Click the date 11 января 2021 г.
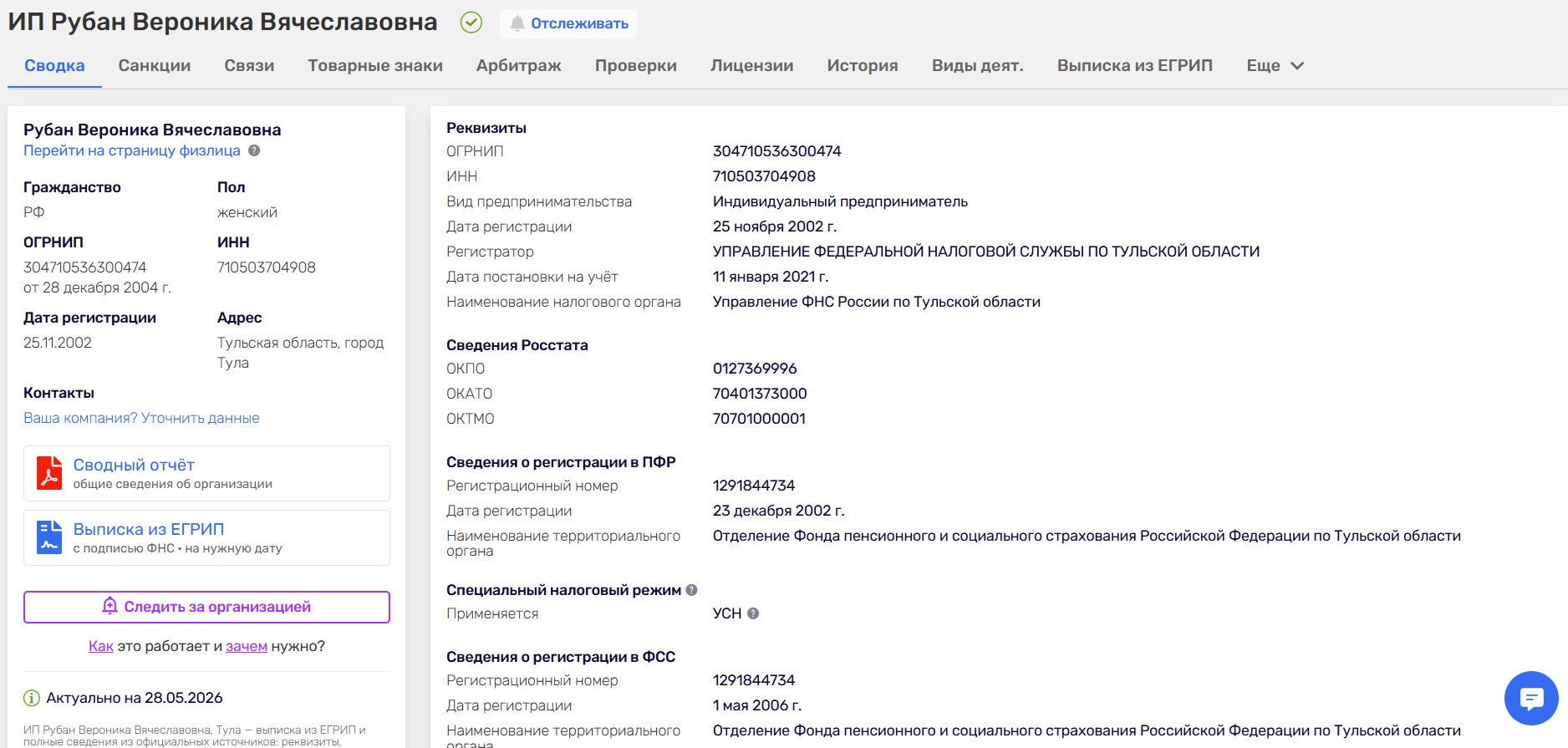Viewport: 1568px width, 748px height. coord(771,277)
